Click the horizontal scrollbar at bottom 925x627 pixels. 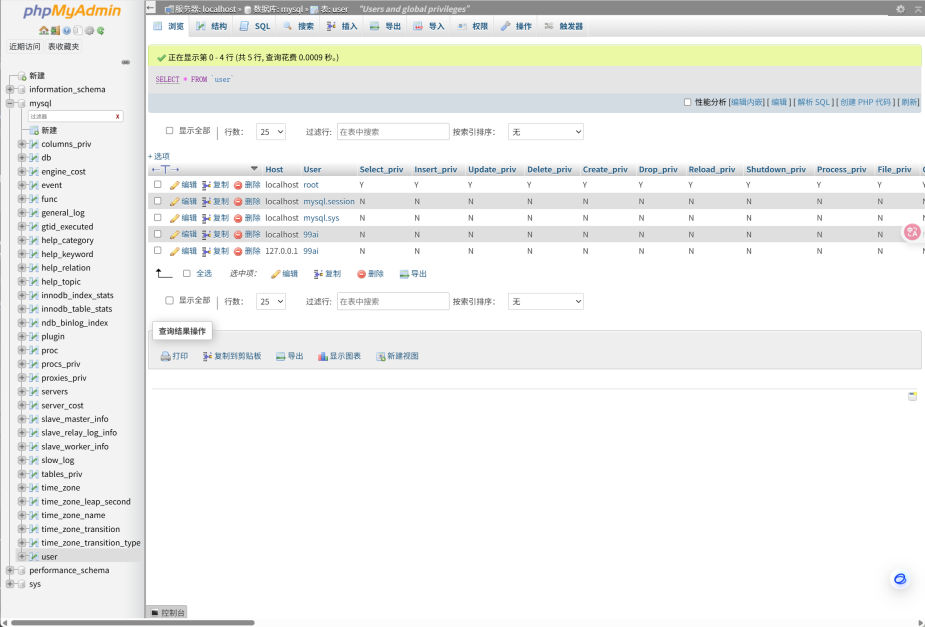(x=133, y=622)
